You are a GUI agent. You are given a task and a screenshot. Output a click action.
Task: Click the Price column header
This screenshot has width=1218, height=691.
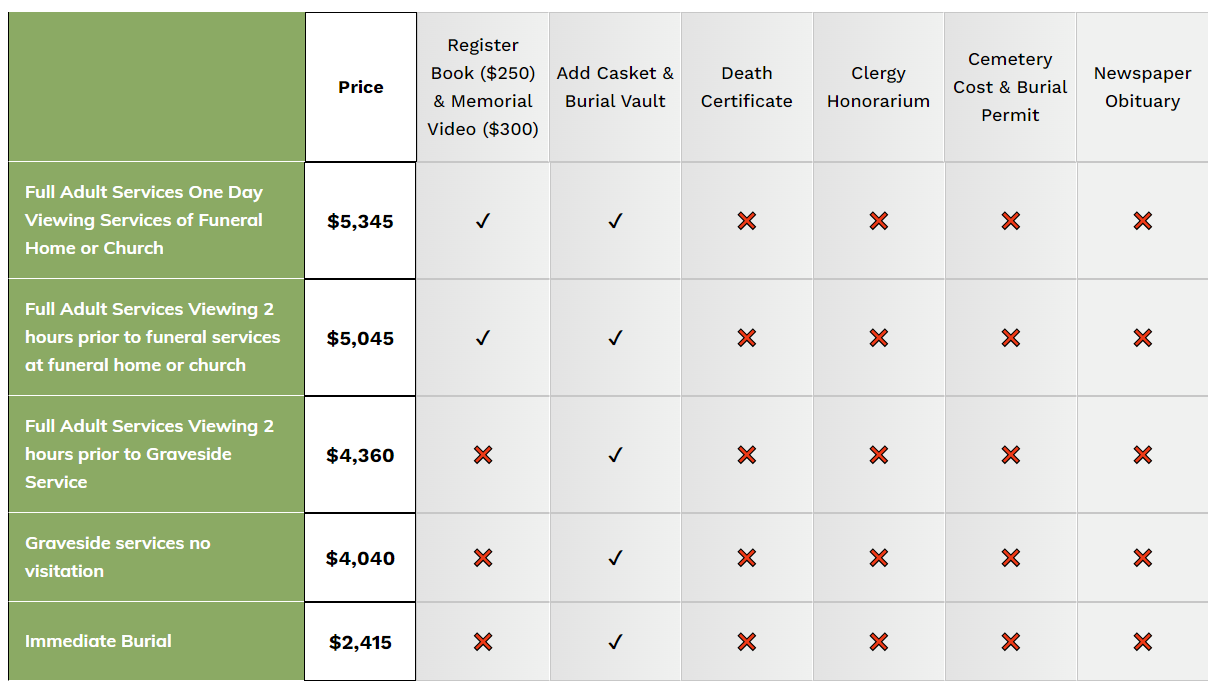(361, 87)
